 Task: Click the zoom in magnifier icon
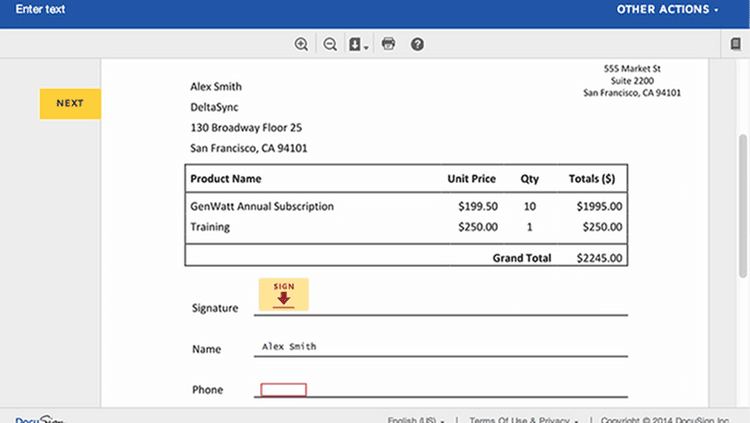pyautogui.click(x=301, y=44)
